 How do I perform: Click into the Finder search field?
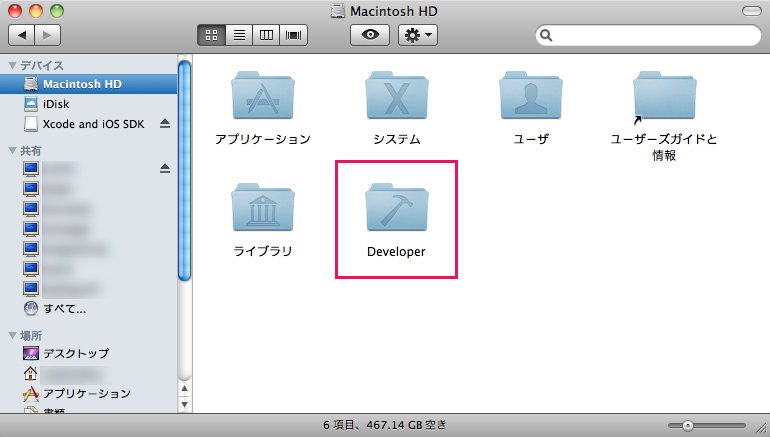click(648, 35)
